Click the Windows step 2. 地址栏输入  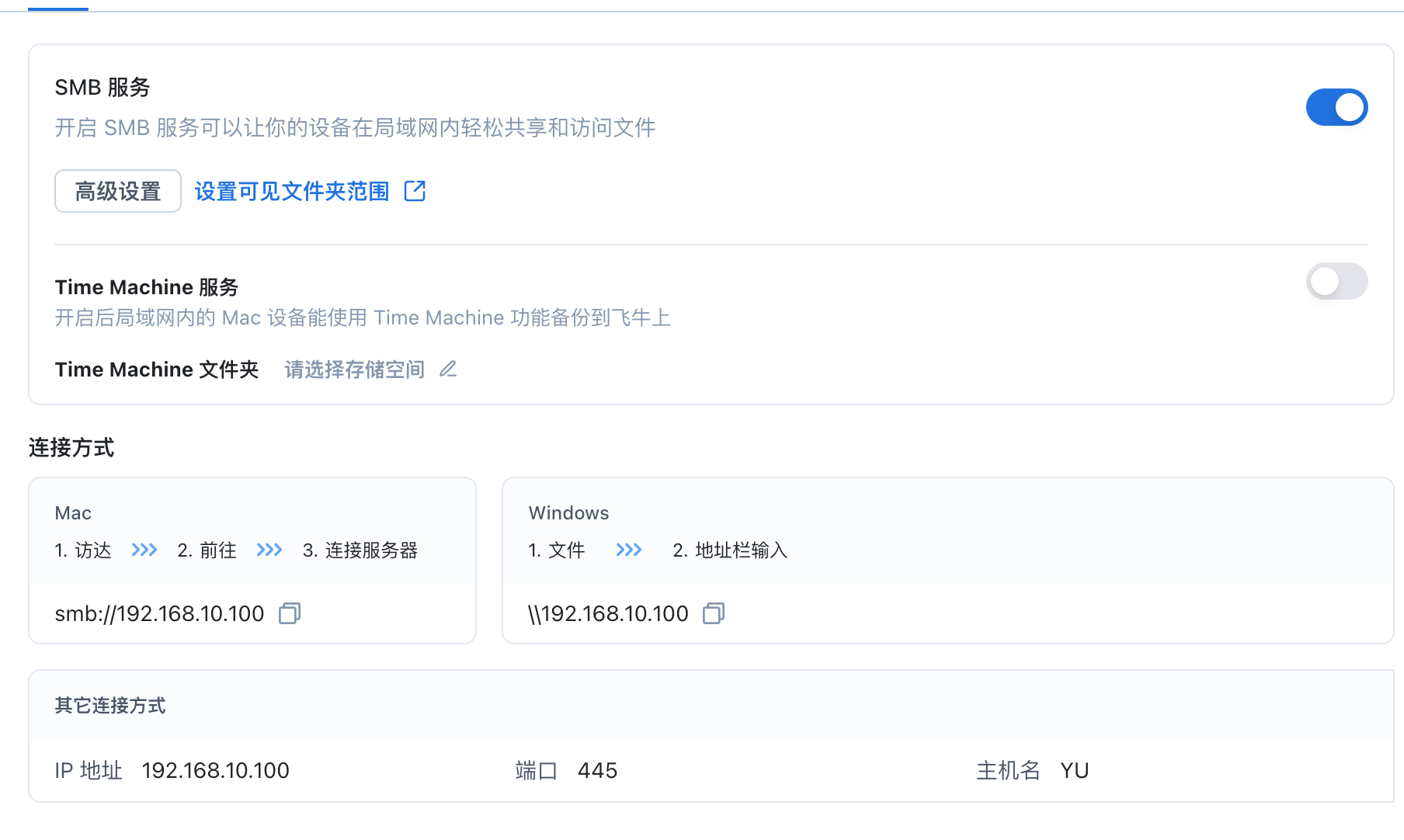[x=730, y=550]
